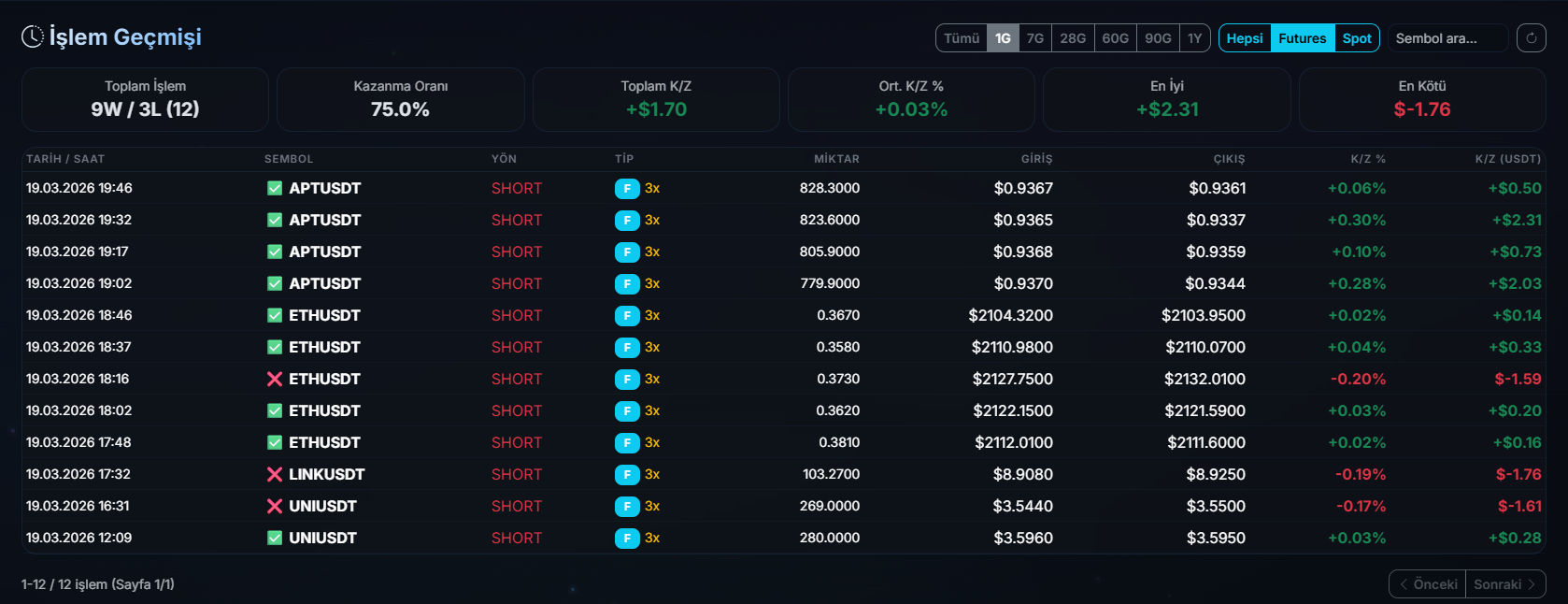Click F futures badge on 19:17 row
Viewport: 1568px width, 604px height.
click(x=627, y=252)
